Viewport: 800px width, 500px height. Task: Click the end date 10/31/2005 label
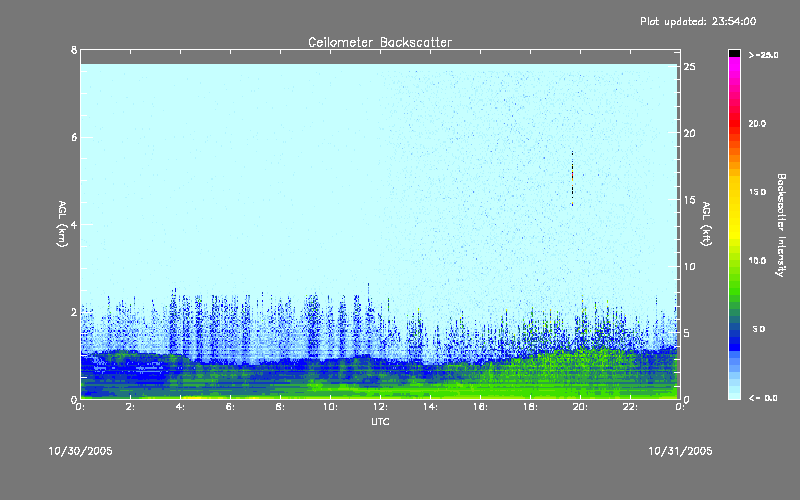[680, 451]
